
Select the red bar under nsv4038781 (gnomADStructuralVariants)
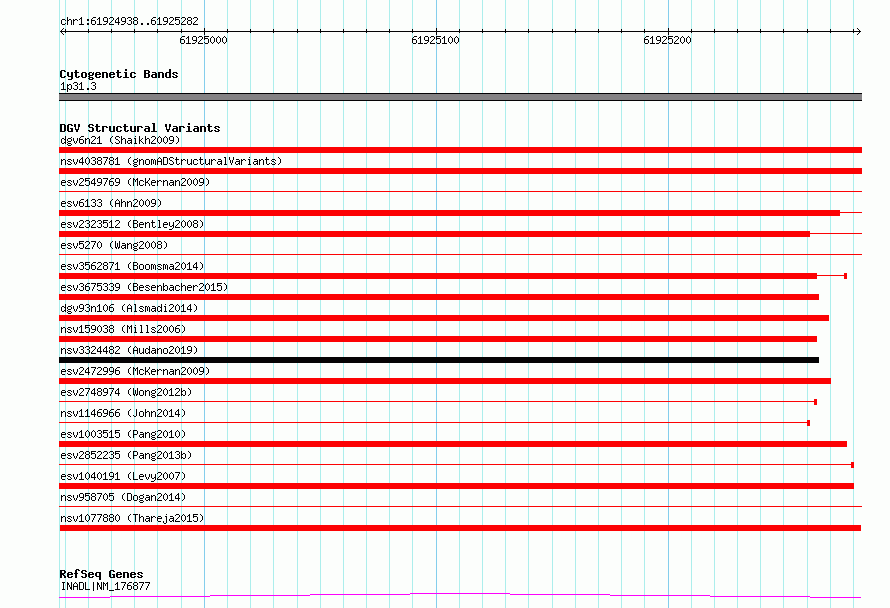[x=460, y=171]
